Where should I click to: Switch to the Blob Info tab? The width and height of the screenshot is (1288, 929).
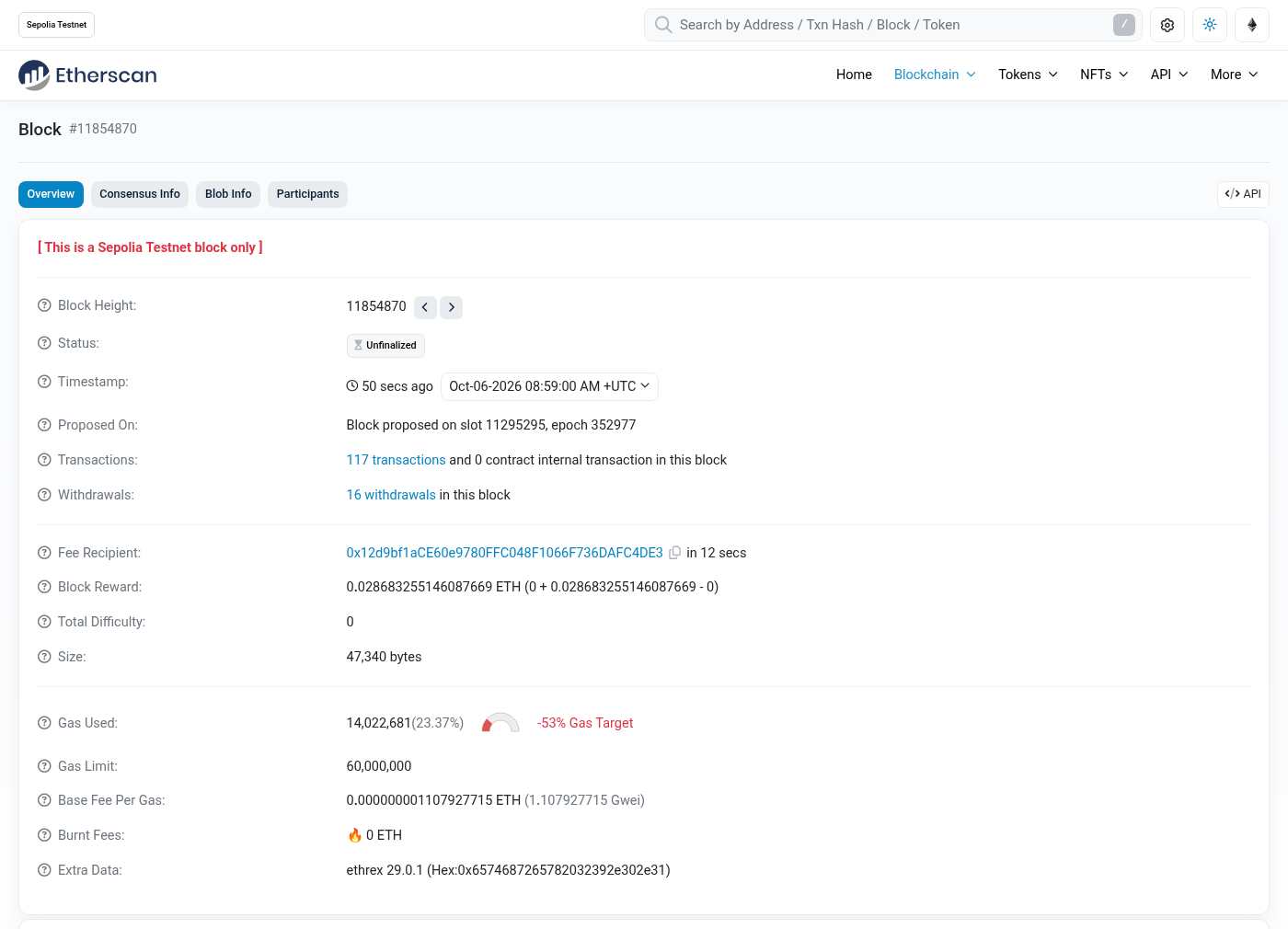click(228, 194)
